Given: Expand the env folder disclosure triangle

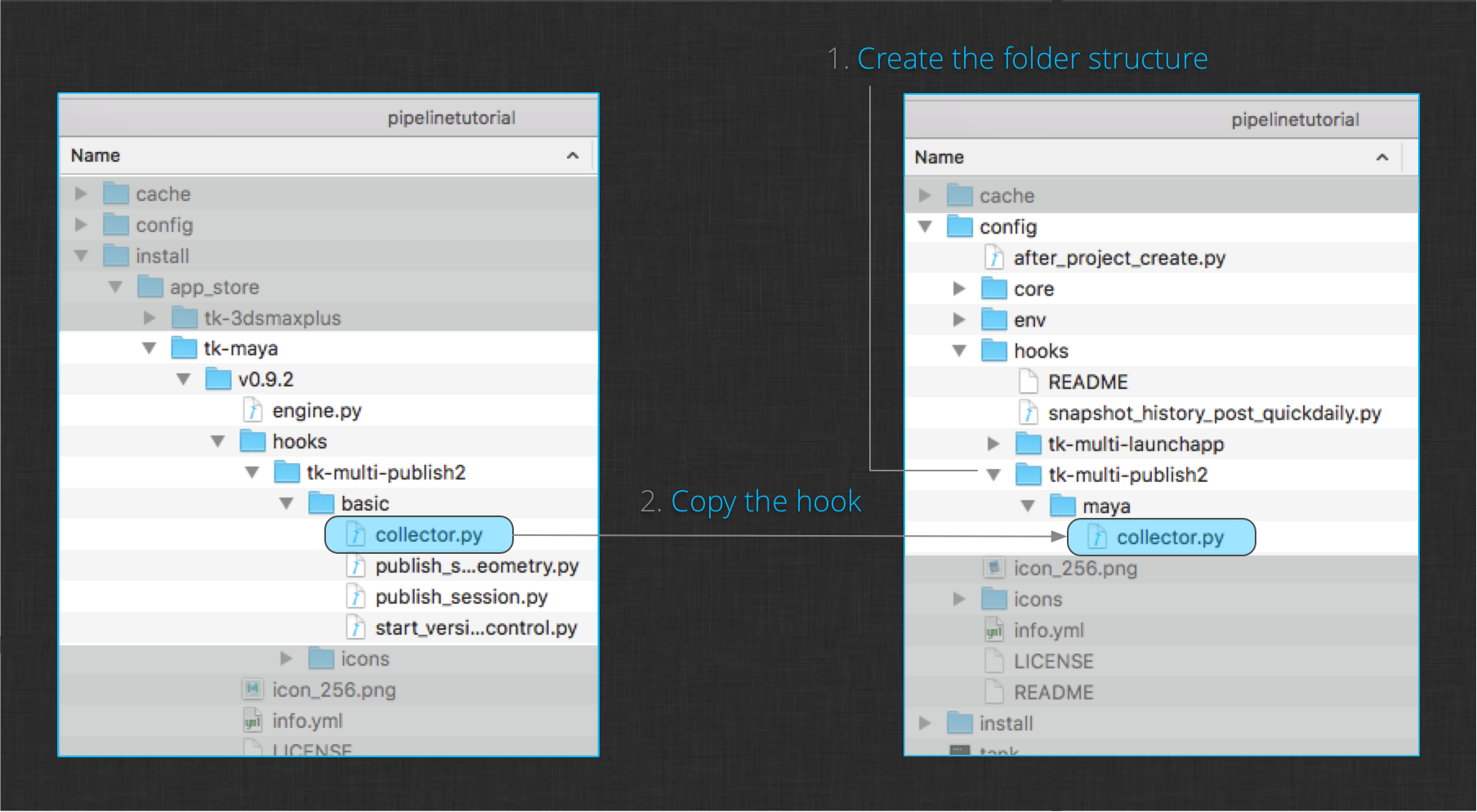Looking at the screenshot, I should [x=960, y=319].
